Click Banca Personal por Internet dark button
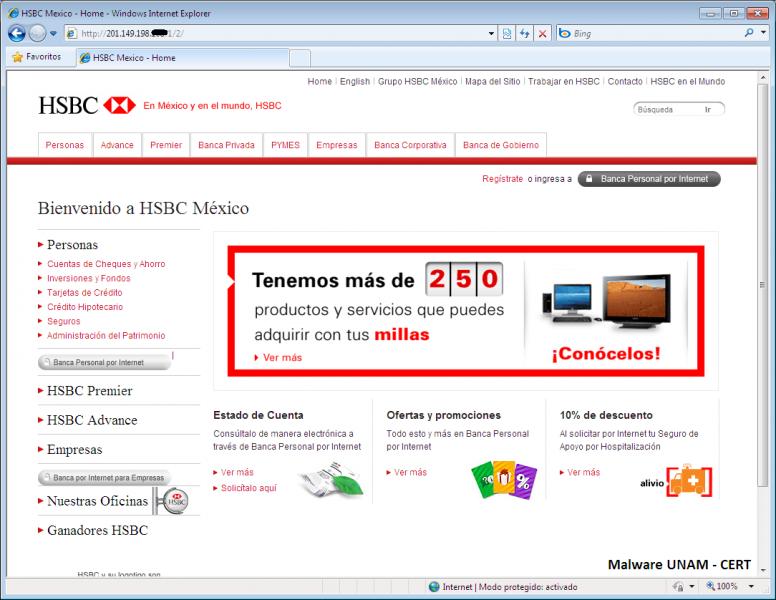 click(649, 179)
